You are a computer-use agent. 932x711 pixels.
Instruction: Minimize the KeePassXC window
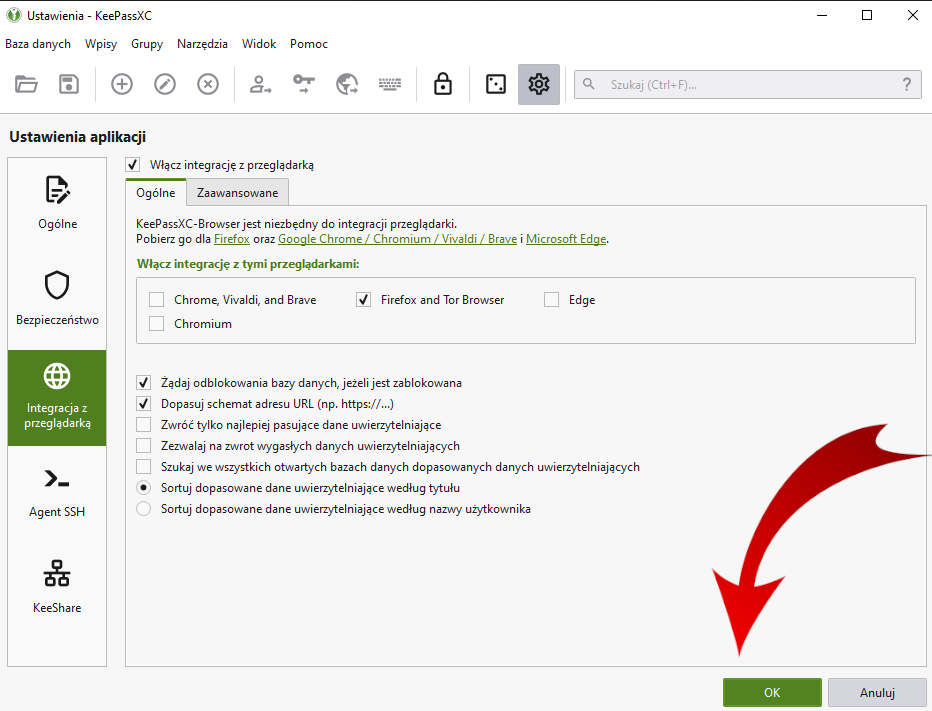[x=822, y=15]
